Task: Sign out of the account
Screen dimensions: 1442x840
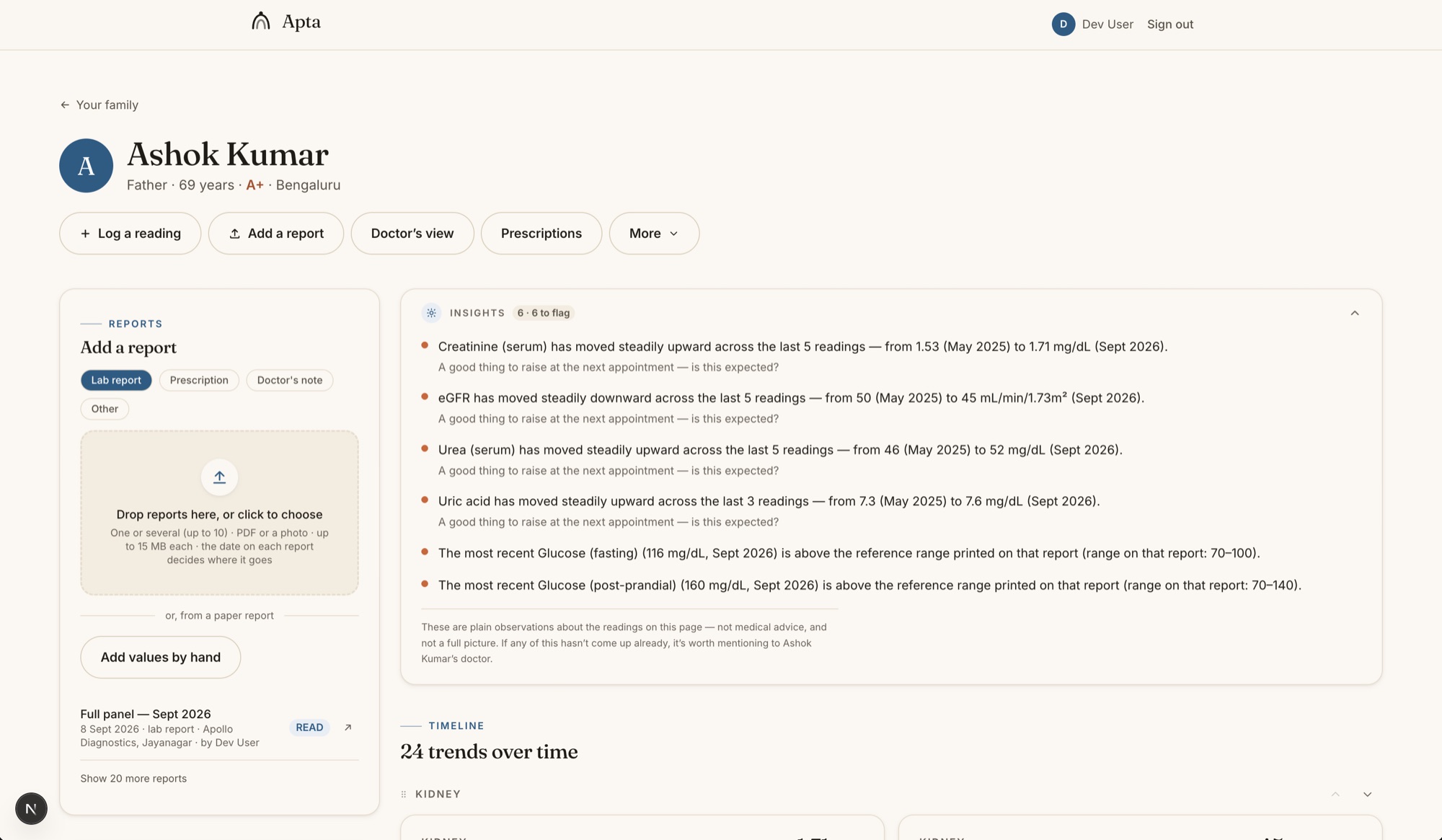Action: click(1170, 24)
